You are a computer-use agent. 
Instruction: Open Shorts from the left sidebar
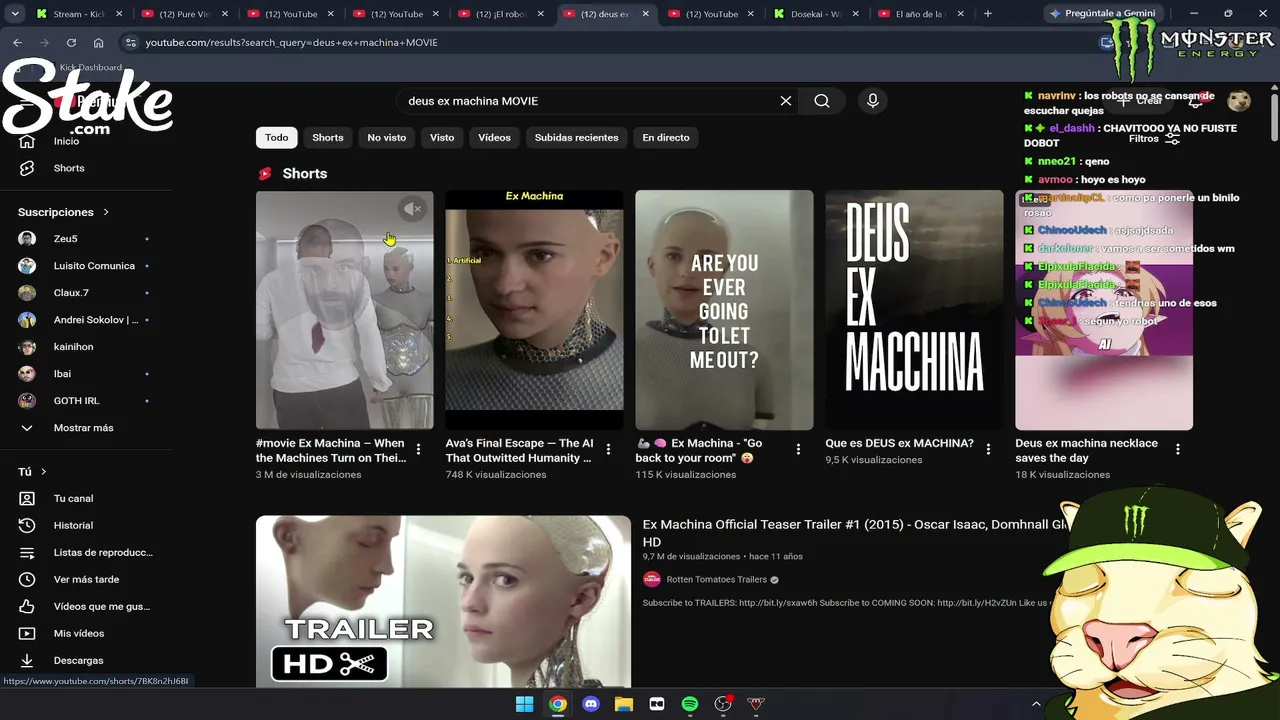pos(69,168)
